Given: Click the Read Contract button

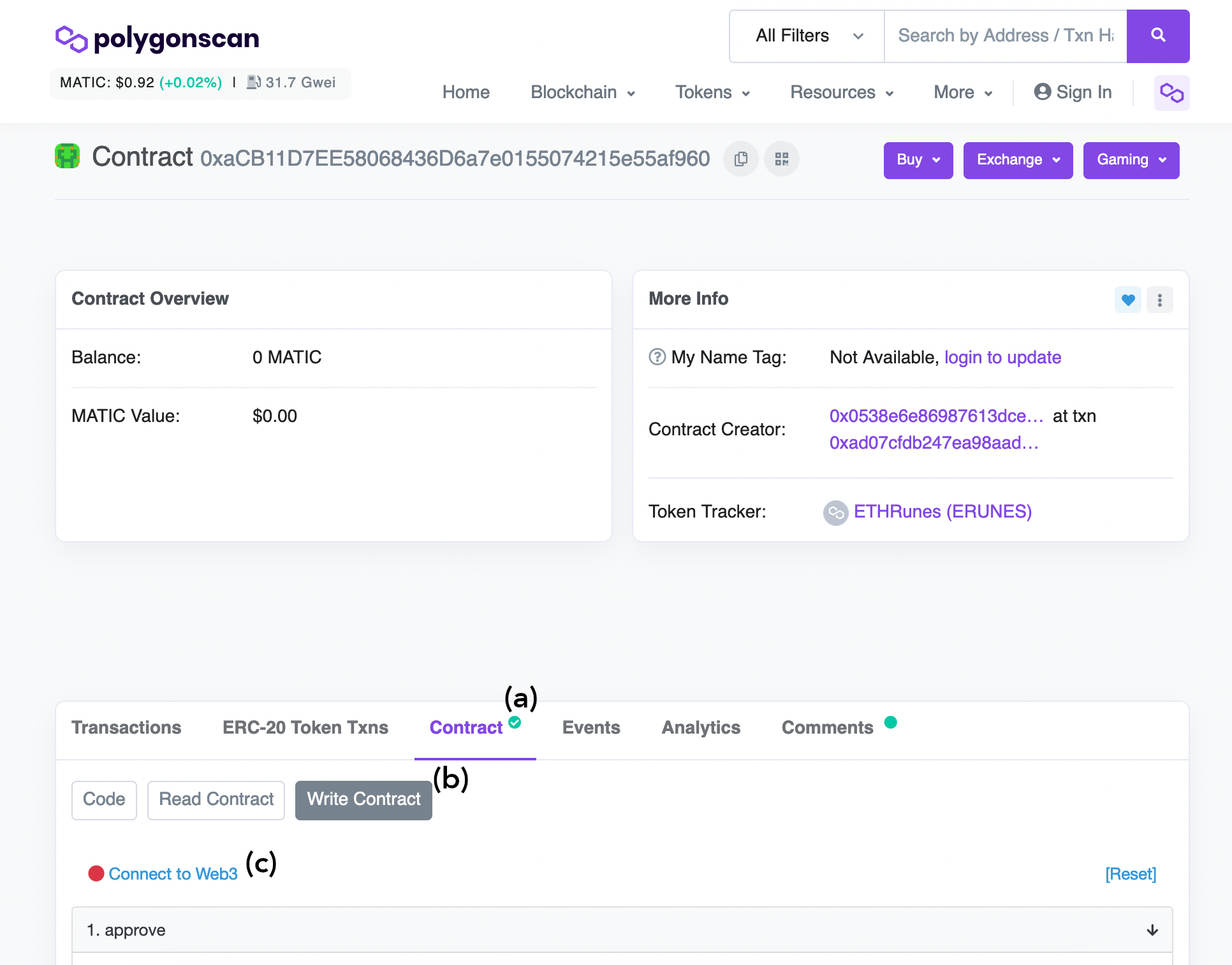Looking at the screenshot, I should tap(216, 800).
